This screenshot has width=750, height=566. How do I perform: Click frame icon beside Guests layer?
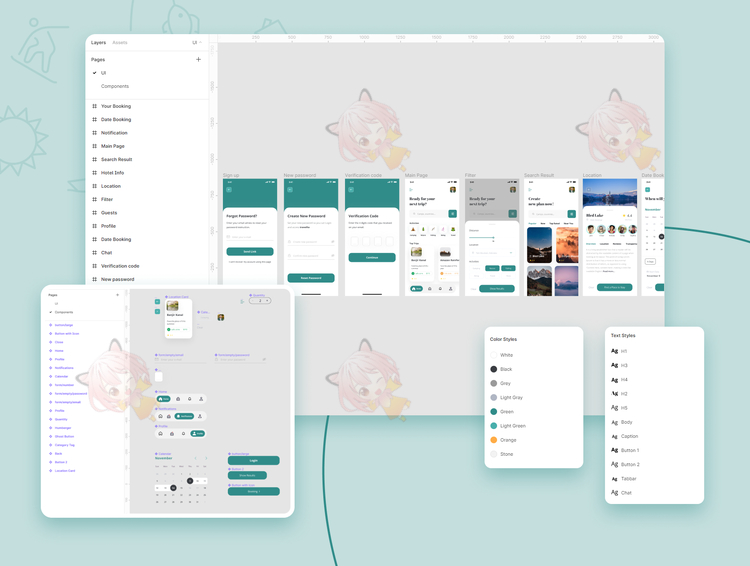click(x=94, y=212)
